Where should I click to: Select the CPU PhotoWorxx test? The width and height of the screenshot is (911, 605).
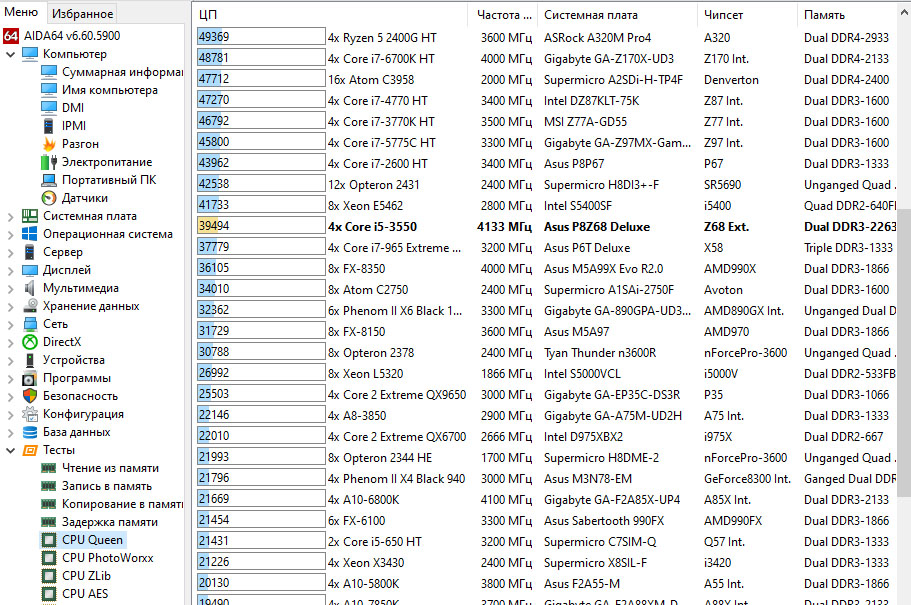(x=107, y=559)
